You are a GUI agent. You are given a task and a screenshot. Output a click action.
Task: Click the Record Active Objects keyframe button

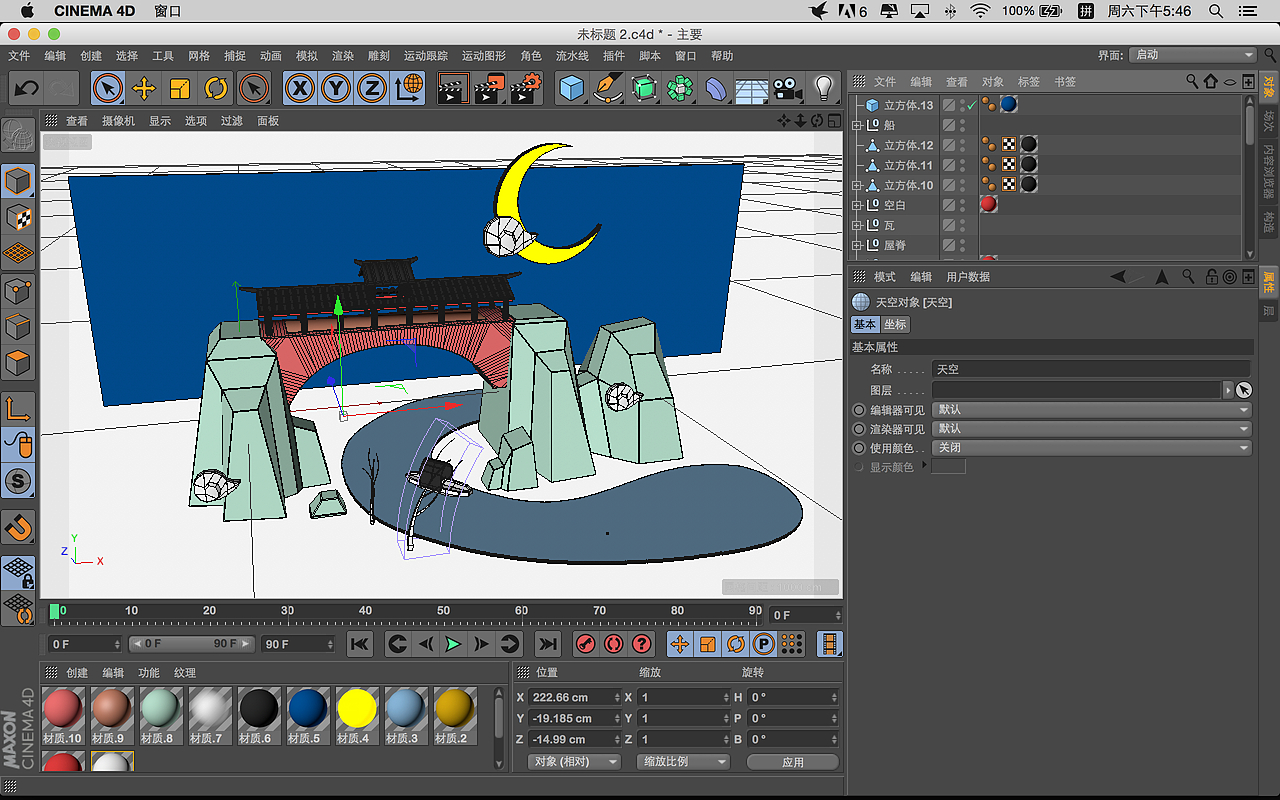pyautogui.click(x=586, y=644)
